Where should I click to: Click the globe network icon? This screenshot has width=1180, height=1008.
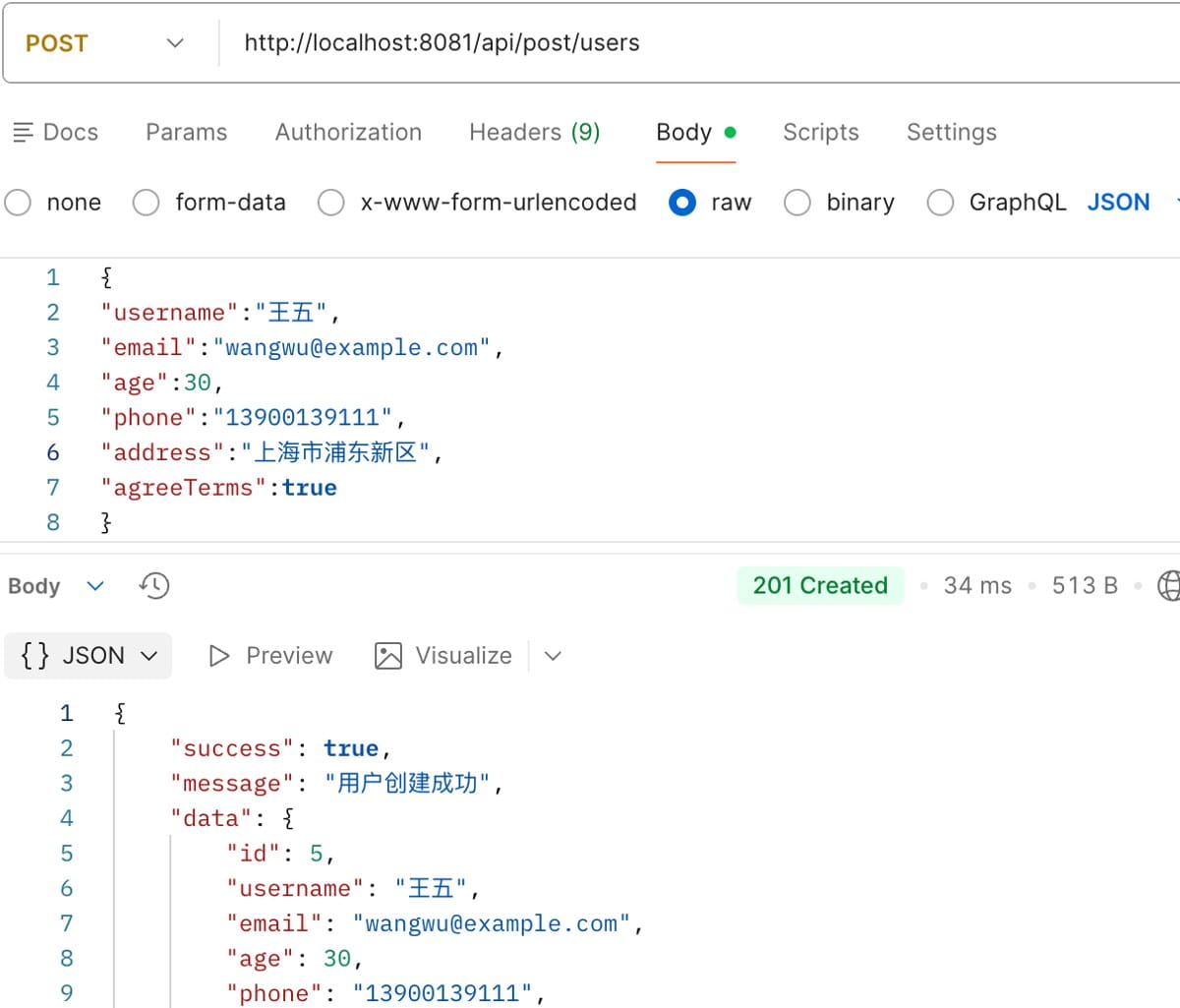click(x=1168, y=586)
